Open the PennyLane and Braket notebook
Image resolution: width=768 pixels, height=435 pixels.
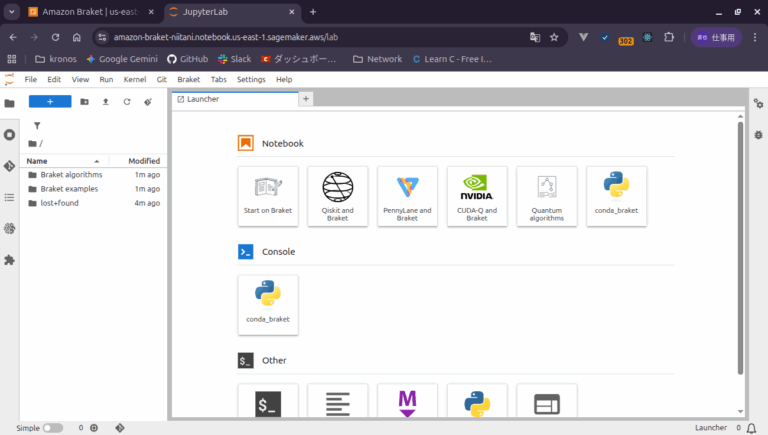pos(407,196)
